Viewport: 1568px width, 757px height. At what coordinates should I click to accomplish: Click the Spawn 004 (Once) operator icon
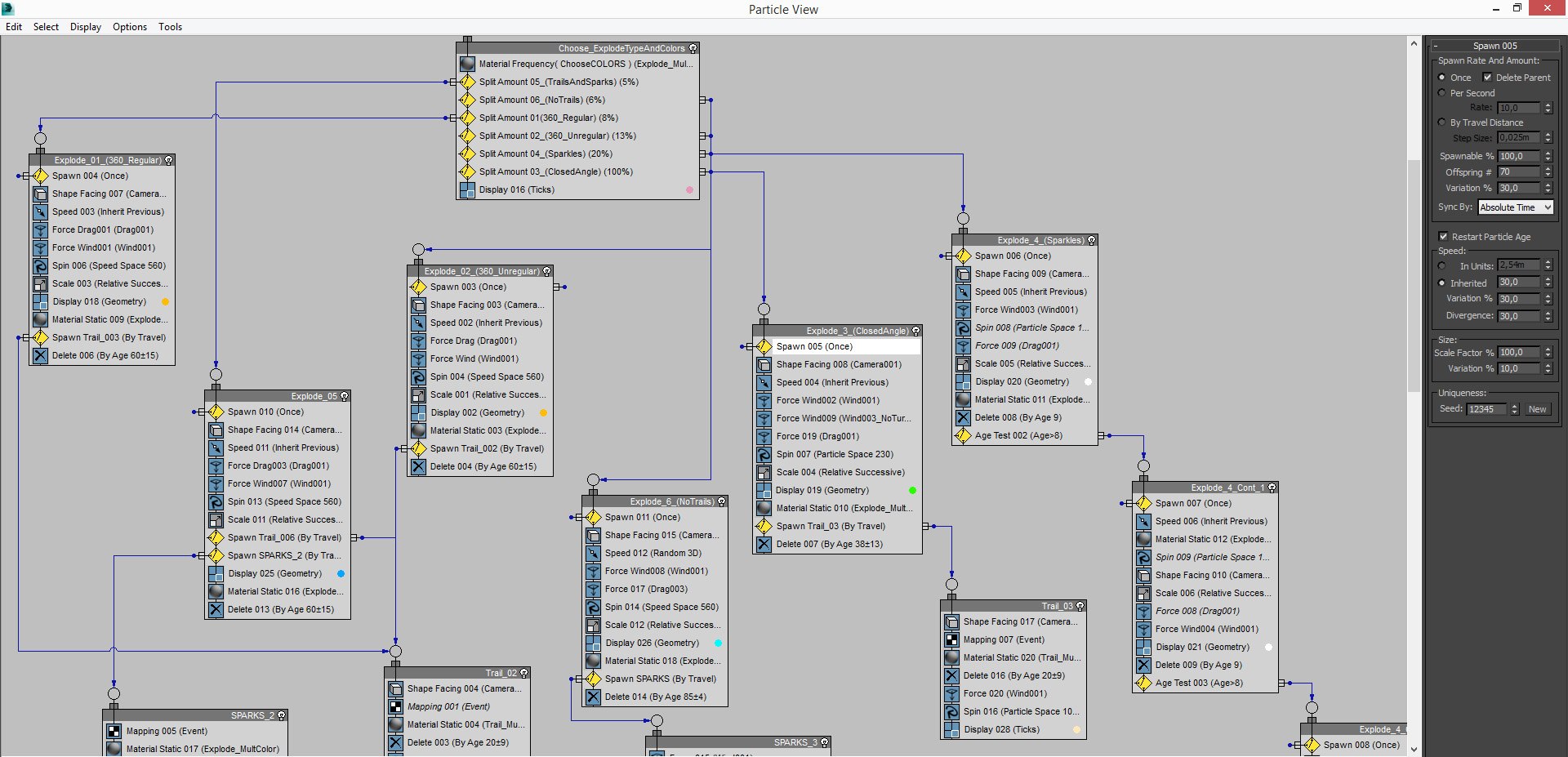point(40,176)
